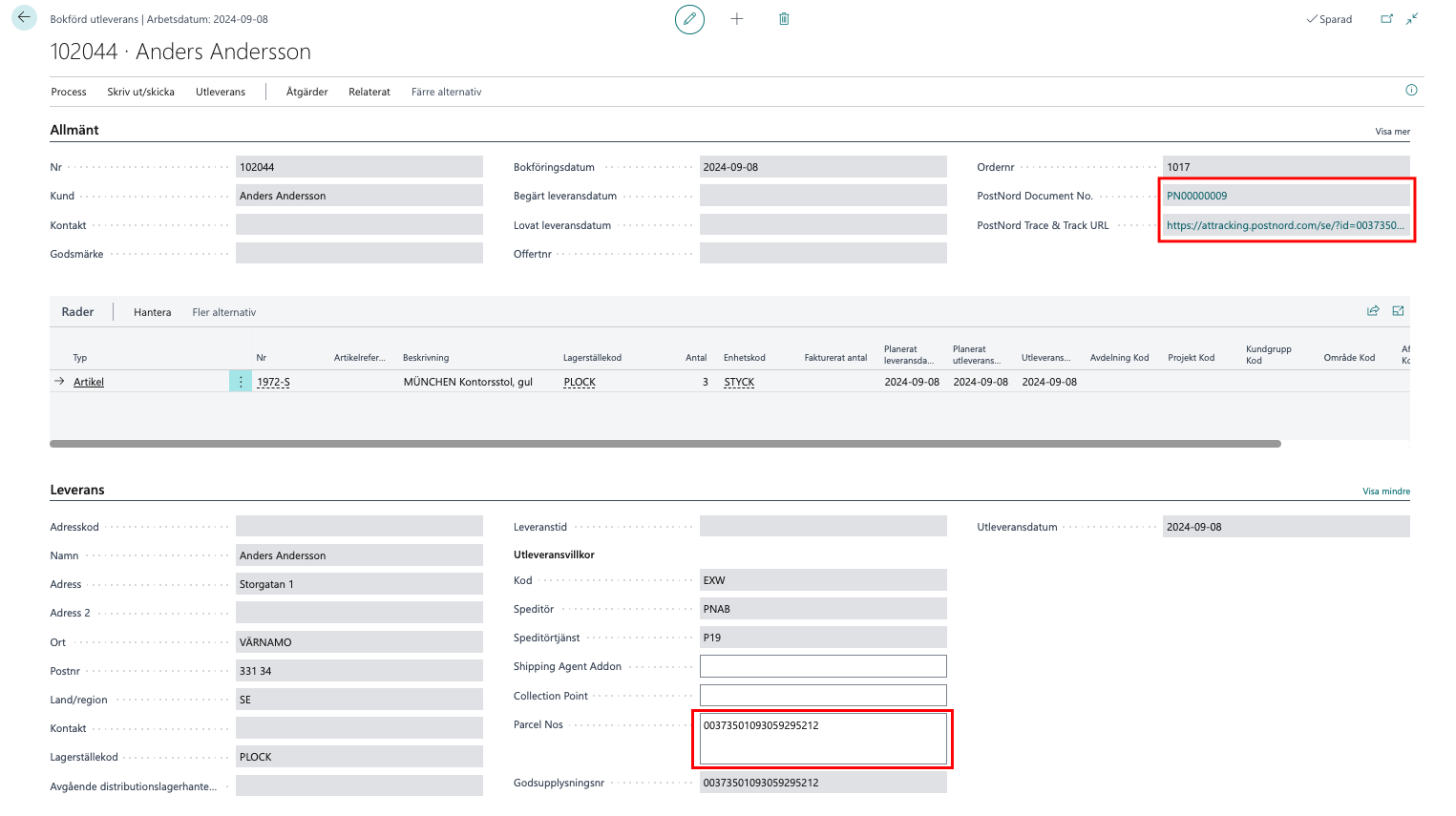Click item number 1972-S link
This screenshot has width=1456, height=816.
[273, 383]
